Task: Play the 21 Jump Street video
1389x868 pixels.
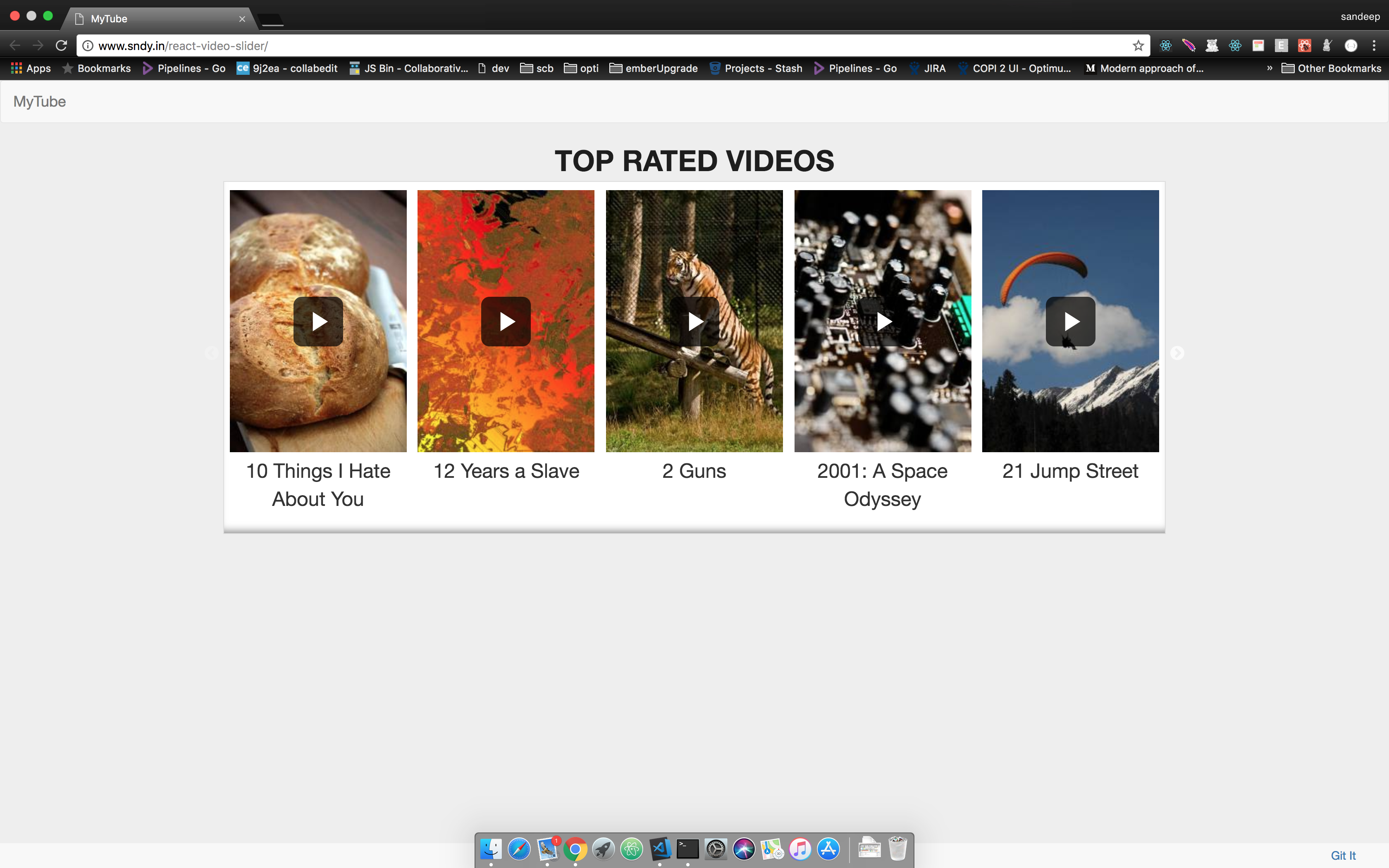Action: (1070, 322)
